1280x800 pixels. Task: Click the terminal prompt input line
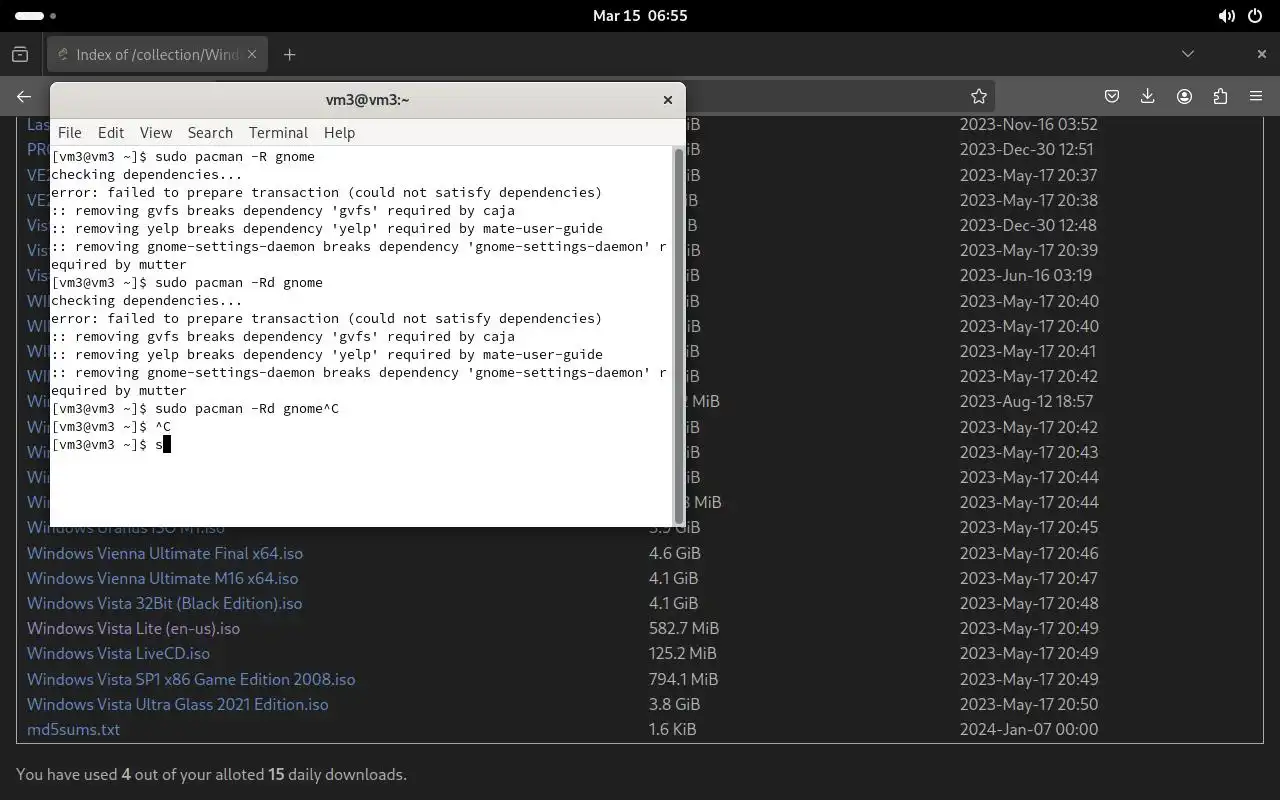tap(360, 444)
